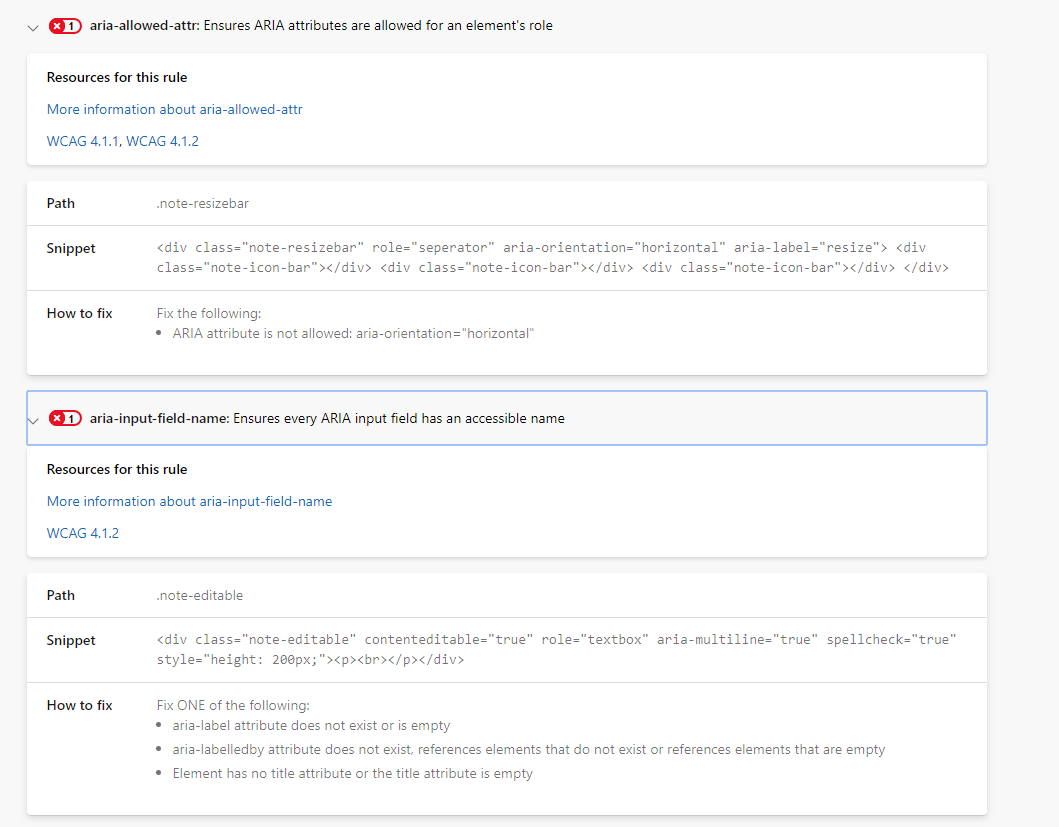Click the chevron beside the aria-input-field-name rule

pos(32,419)
